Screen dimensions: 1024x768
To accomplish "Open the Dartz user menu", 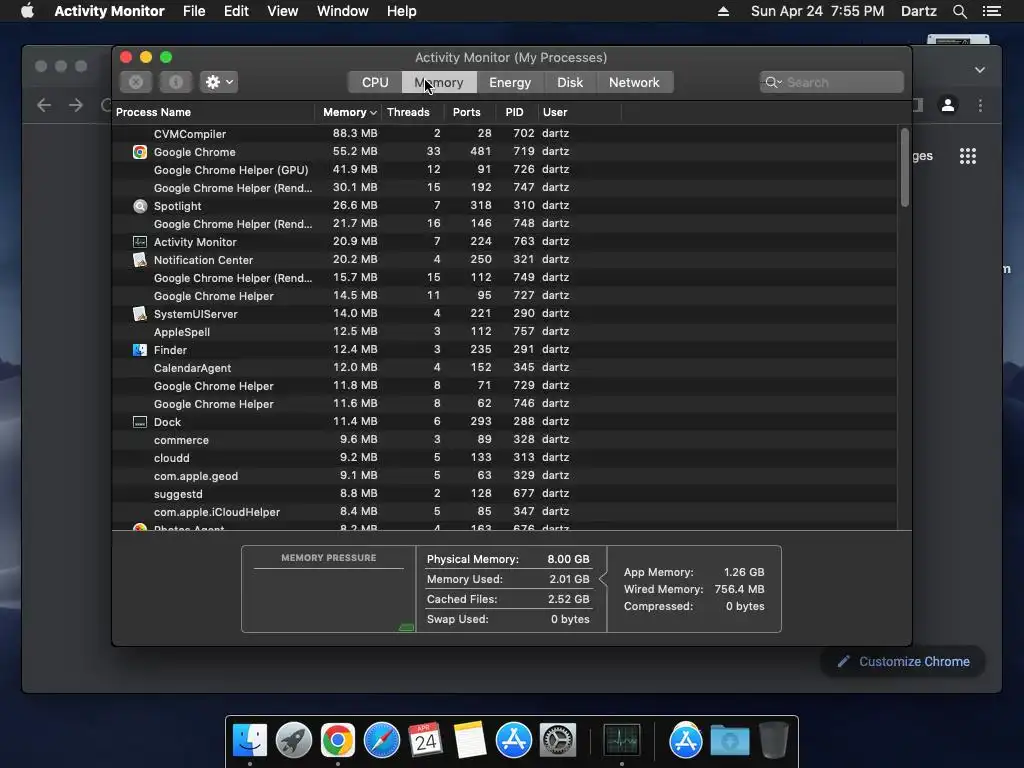I will pyautogui.click(x=919, y=11).
